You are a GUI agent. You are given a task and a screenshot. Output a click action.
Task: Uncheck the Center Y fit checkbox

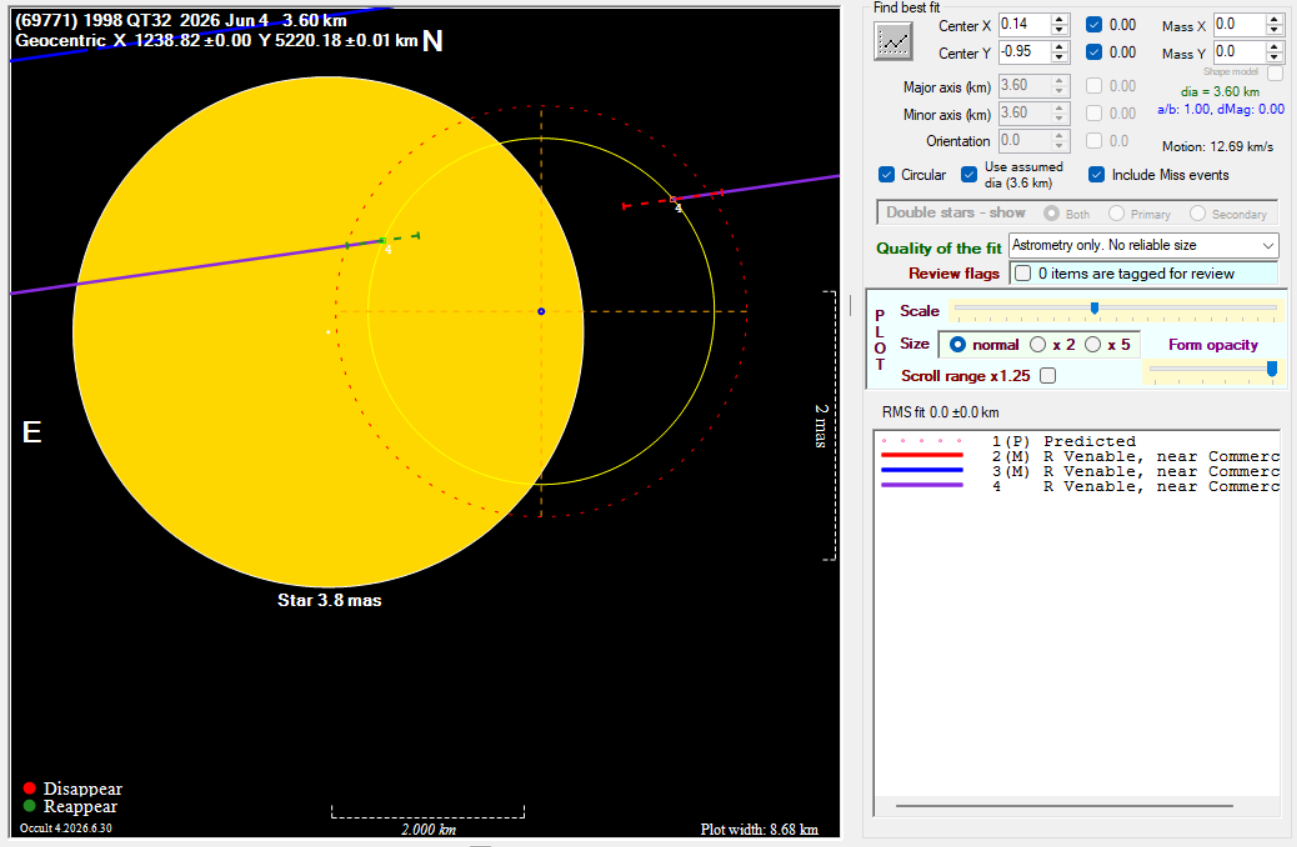(1095, 52)
